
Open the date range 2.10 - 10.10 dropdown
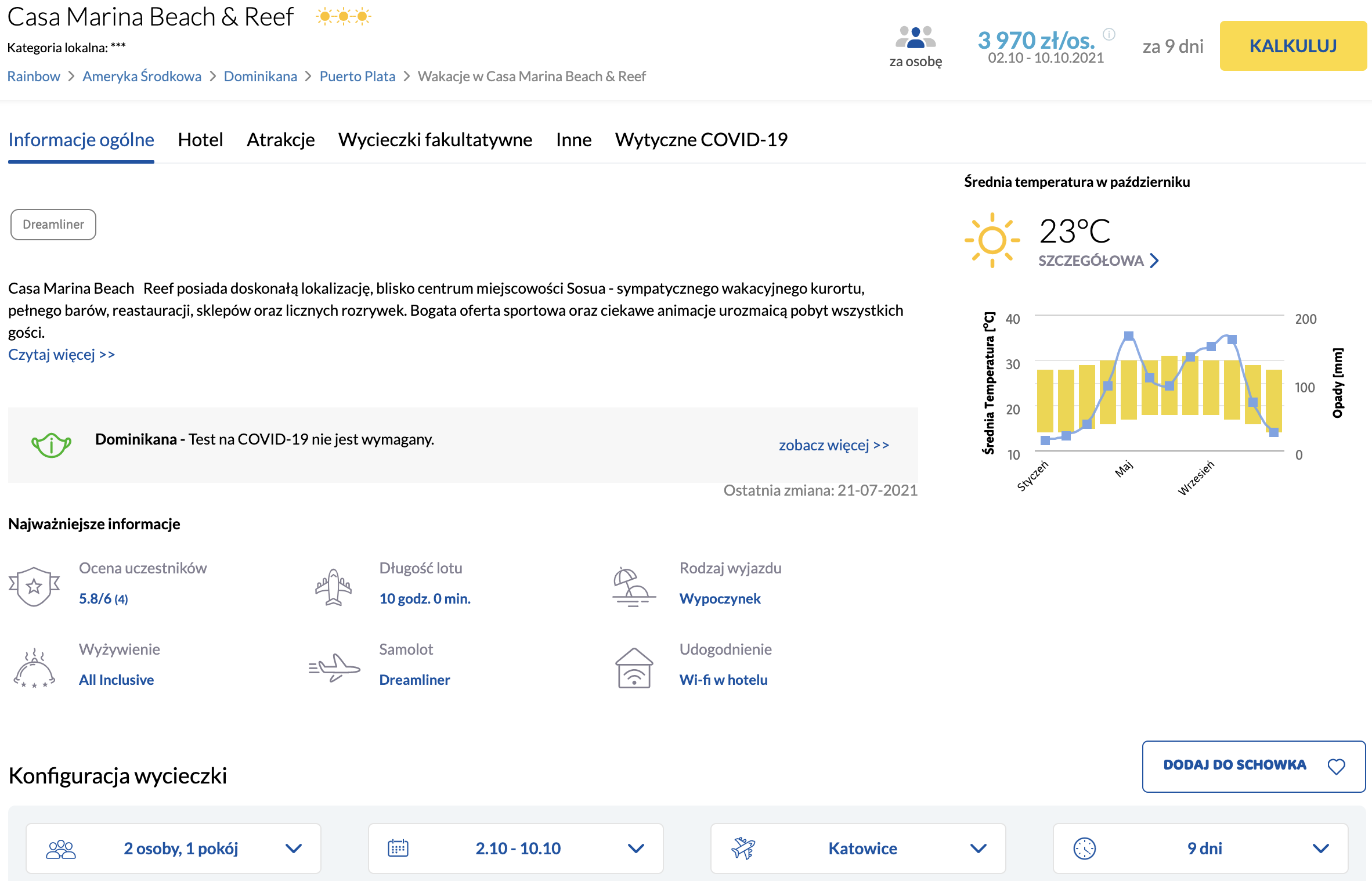coord(516,848)
